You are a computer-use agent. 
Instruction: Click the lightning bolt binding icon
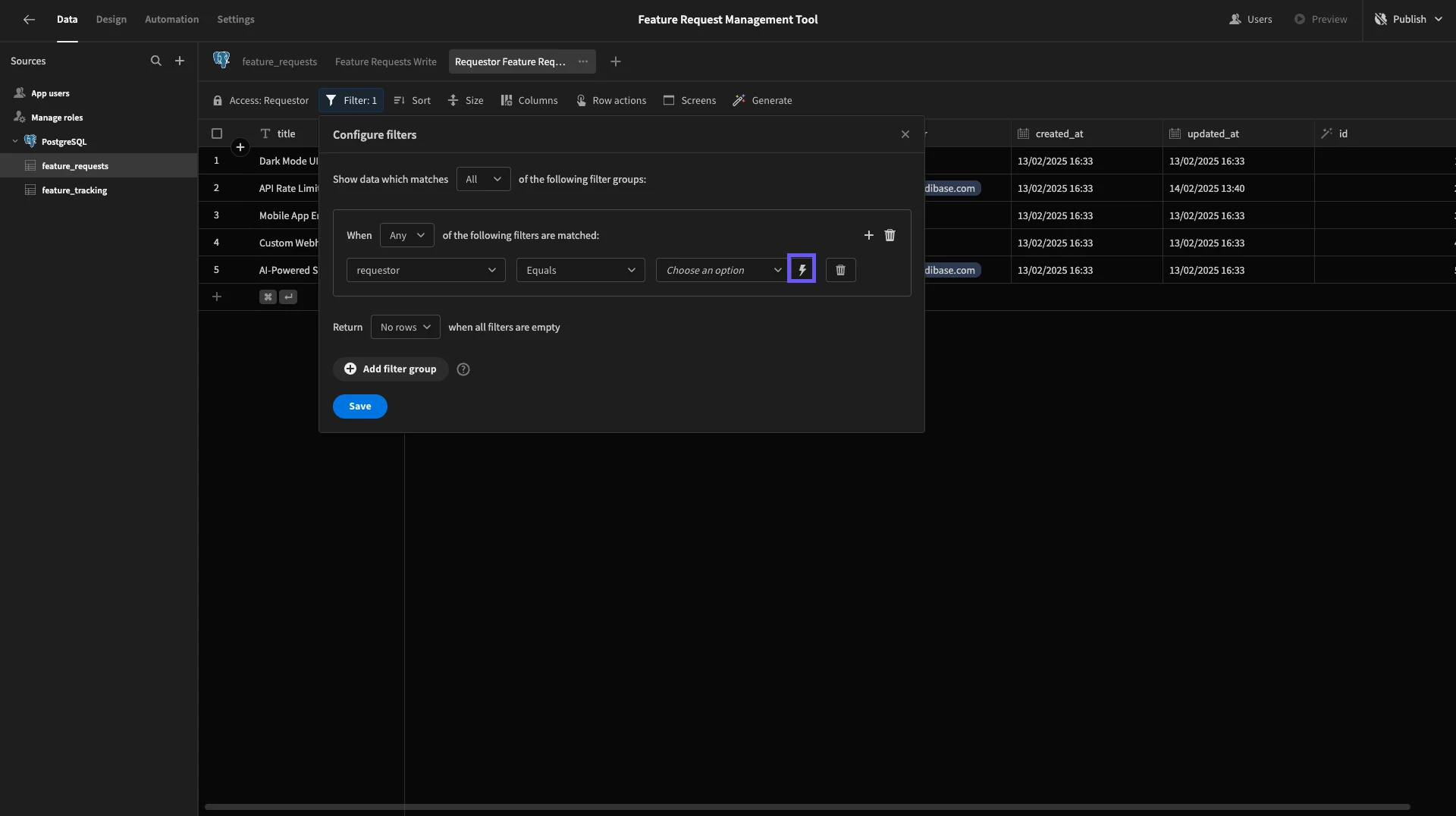point(802,270)
